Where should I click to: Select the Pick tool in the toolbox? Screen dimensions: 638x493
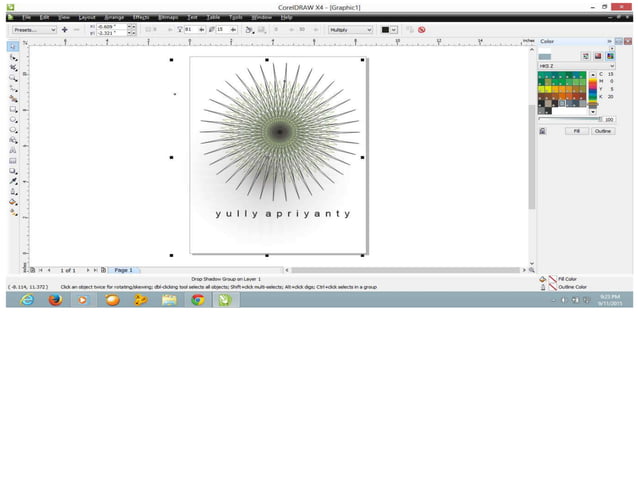click(13, 47)
